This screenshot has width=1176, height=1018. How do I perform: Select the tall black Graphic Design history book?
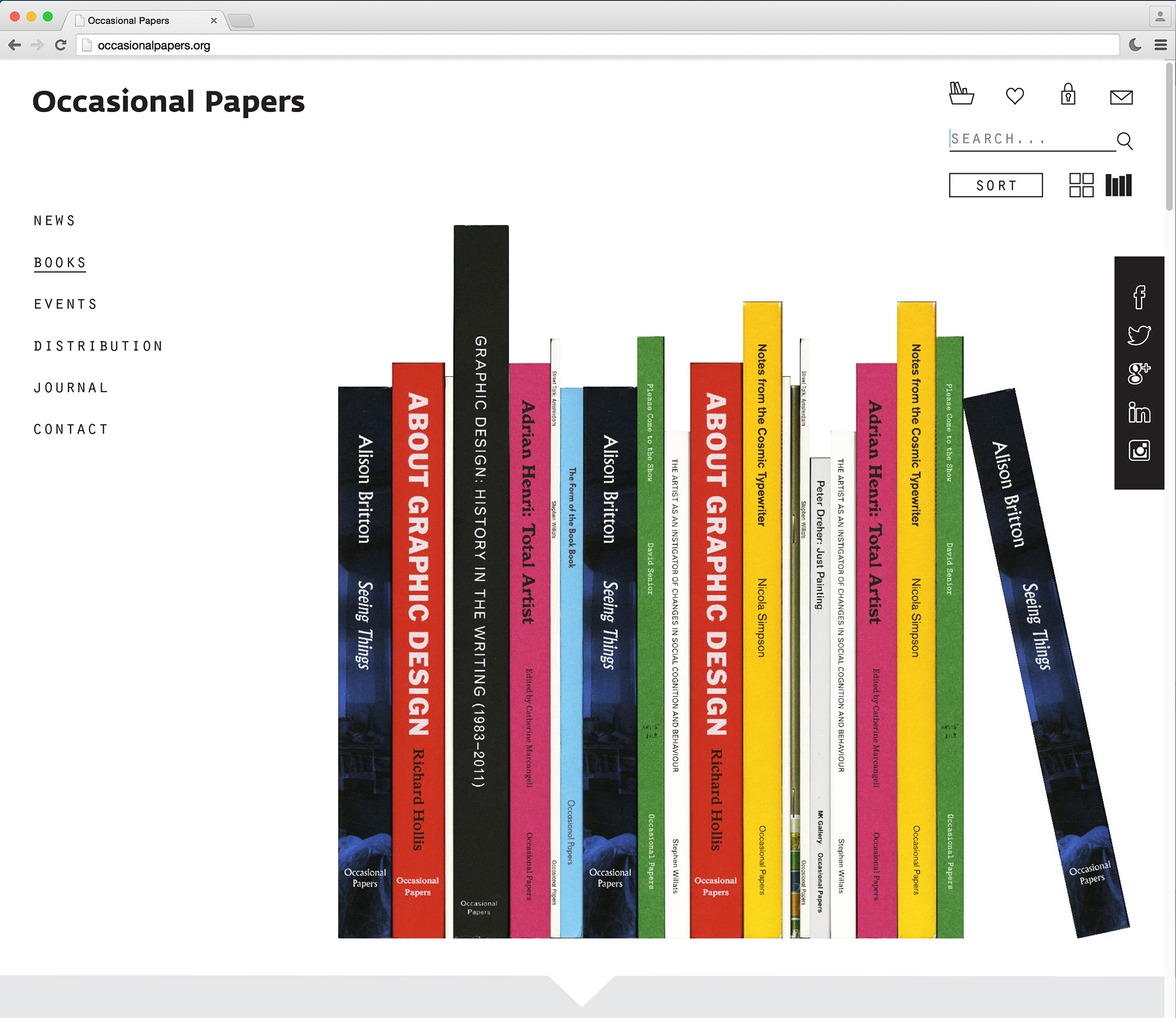click(x=481, y=582)
